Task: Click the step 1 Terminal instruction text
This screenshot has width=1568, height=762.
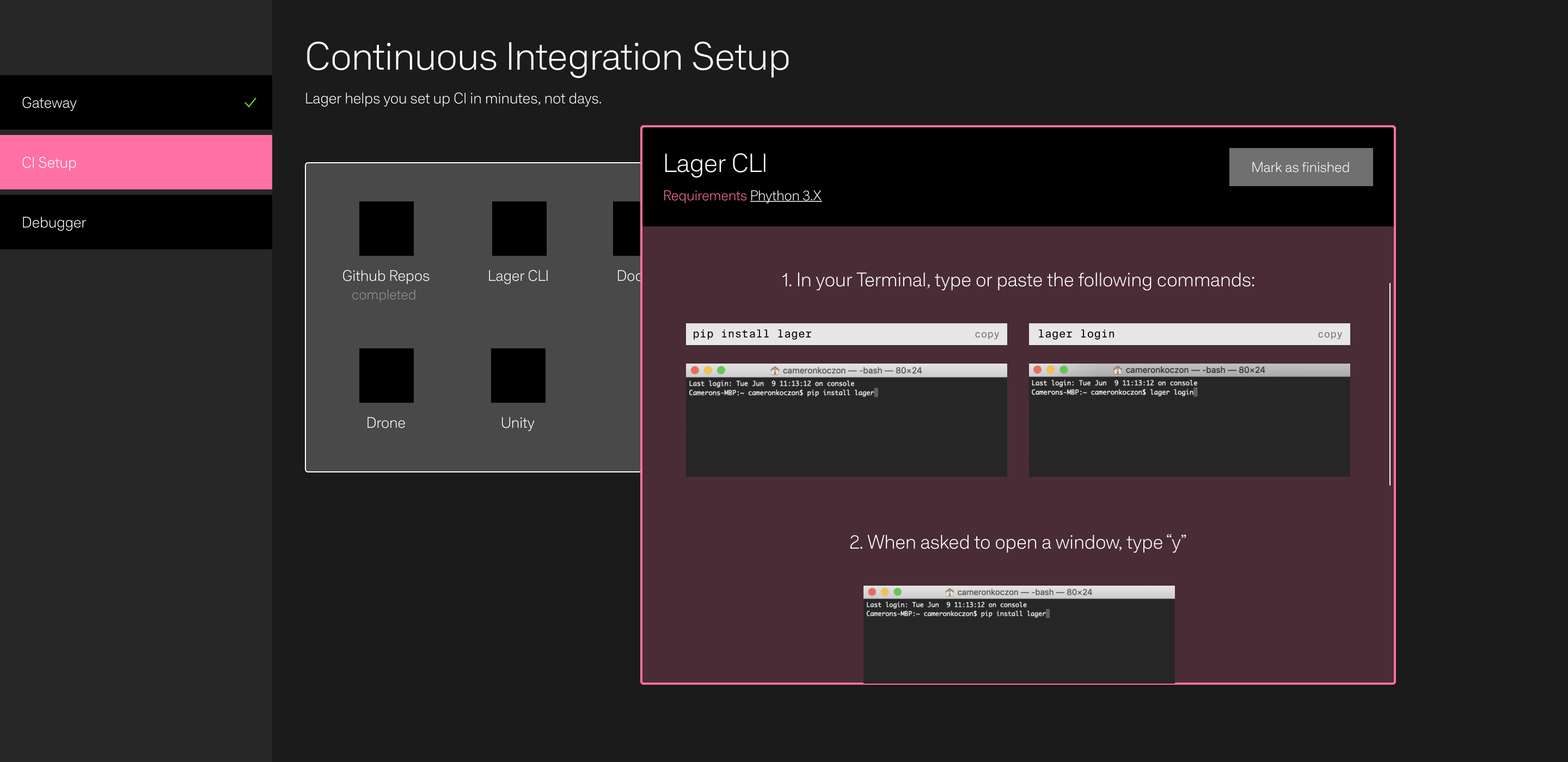Action: [1018, 280]
